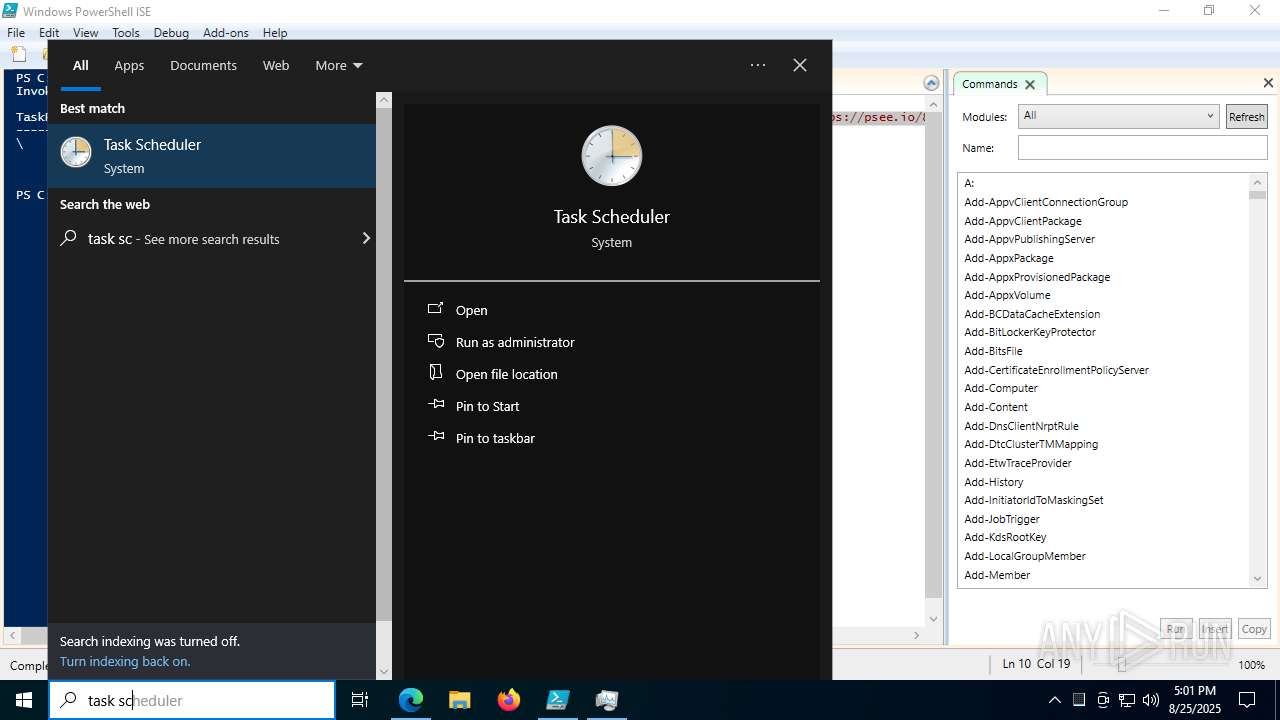Select Add-History in commands list
Screen dimensions: 1280x720
click(994, 482)
